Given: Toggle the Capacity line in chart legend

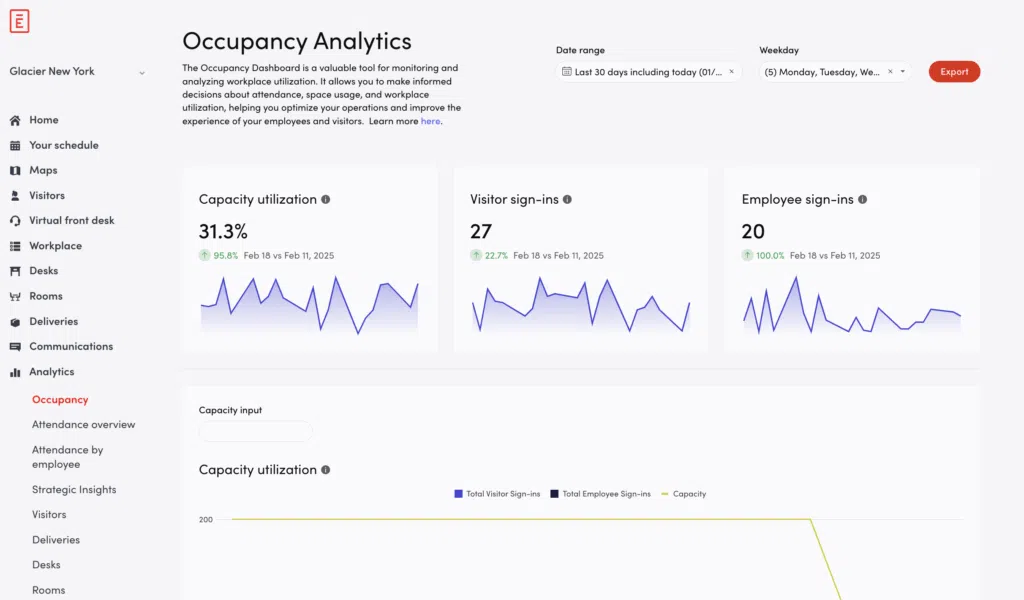Looking at the screenshot, I should (x=684, y=493).
